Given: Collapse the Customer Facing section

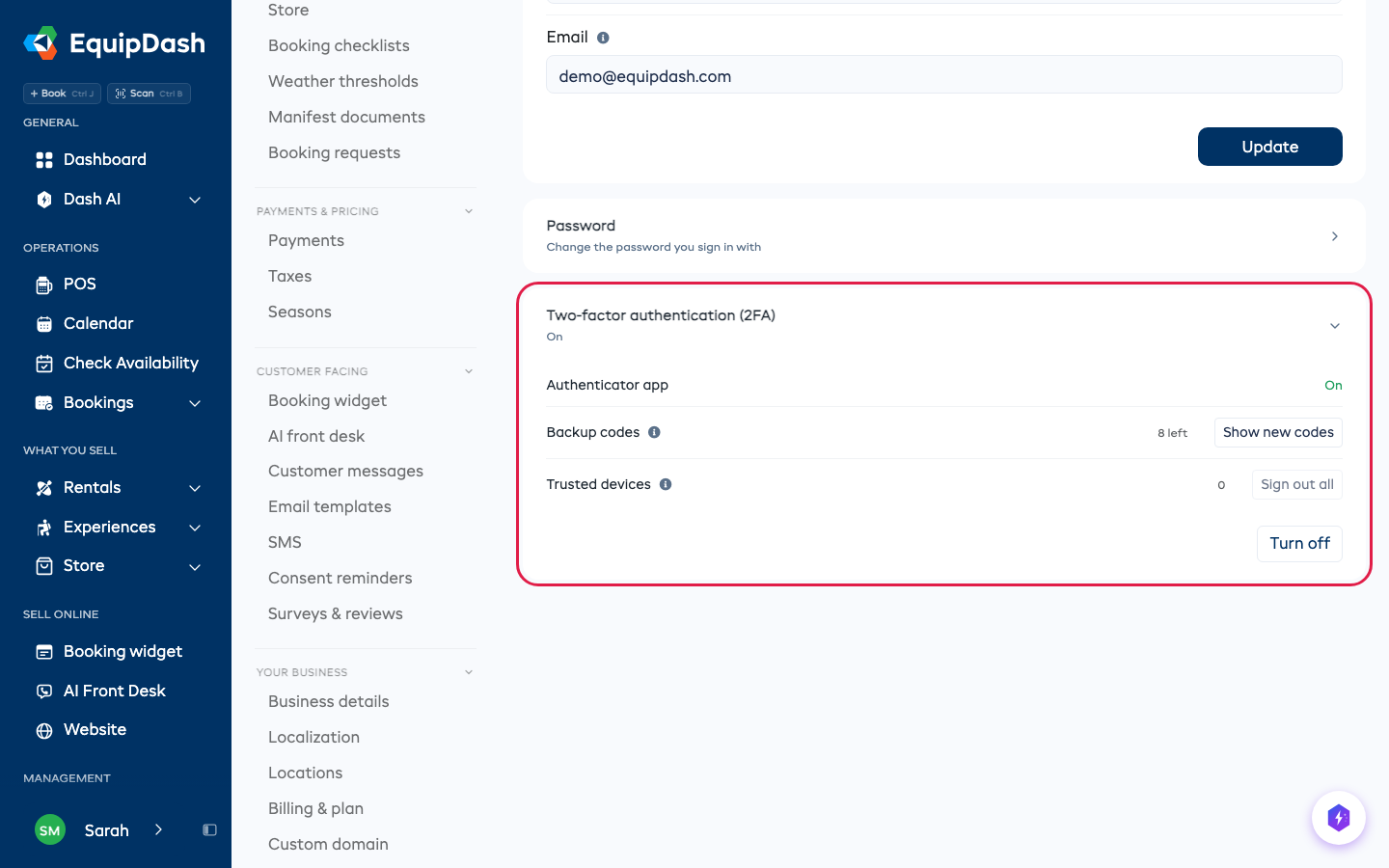Looking at the screenshot, I should click(x=469, y=371).
